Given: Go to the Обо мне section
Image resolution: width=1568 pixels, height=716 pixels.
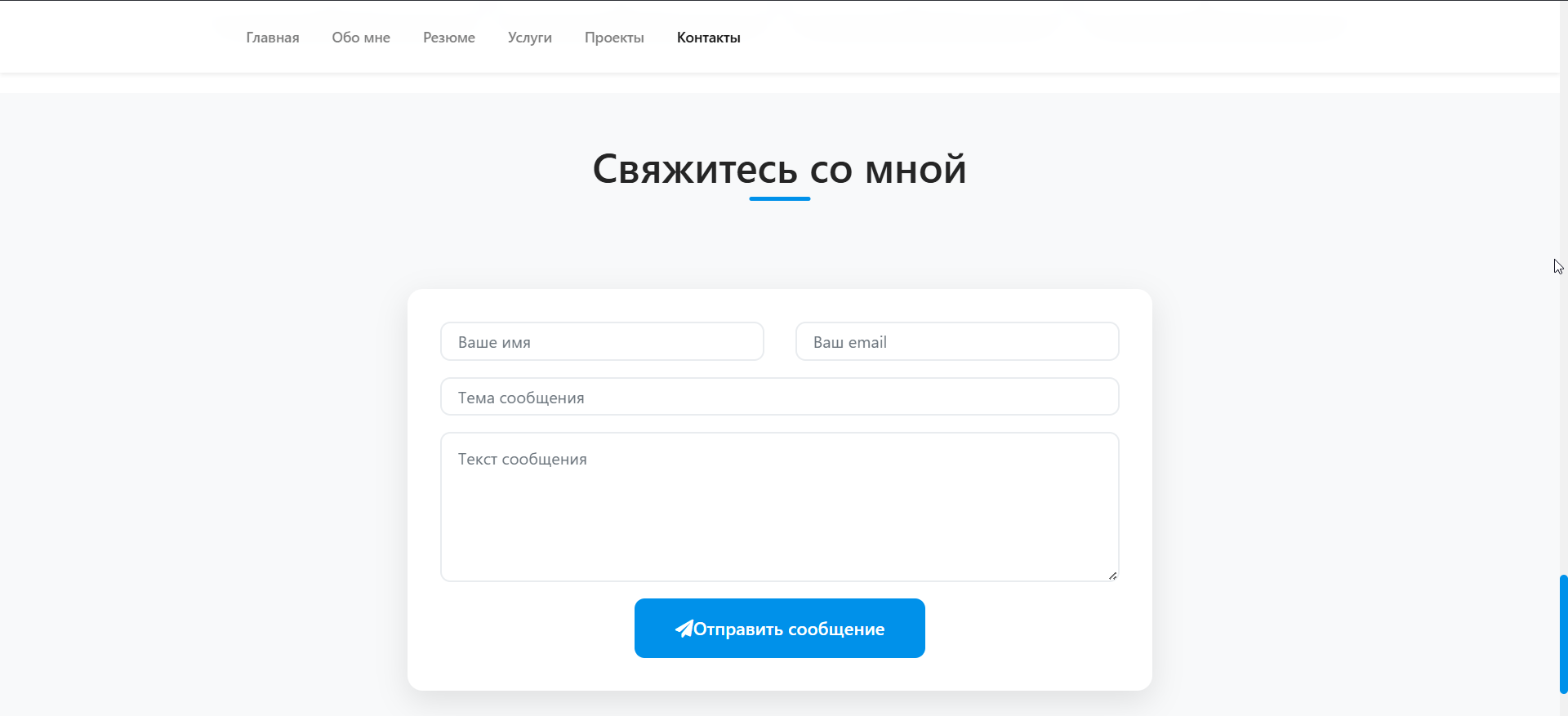Looking at the screenshot, I should 361,38.
